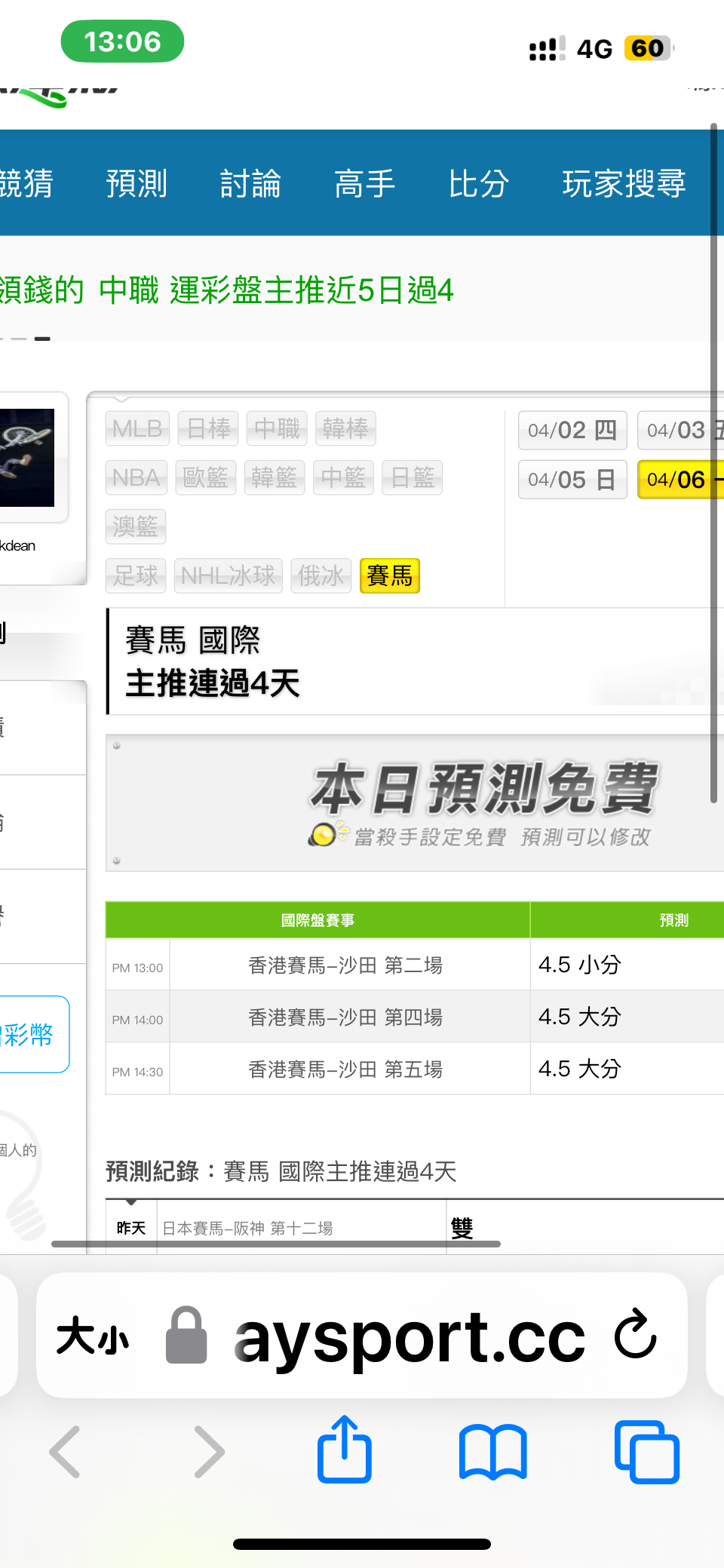The height and width of the screenshot is (1568, 724).
Task: Select the 澳籃 league filter
Action: coord(135,526)
